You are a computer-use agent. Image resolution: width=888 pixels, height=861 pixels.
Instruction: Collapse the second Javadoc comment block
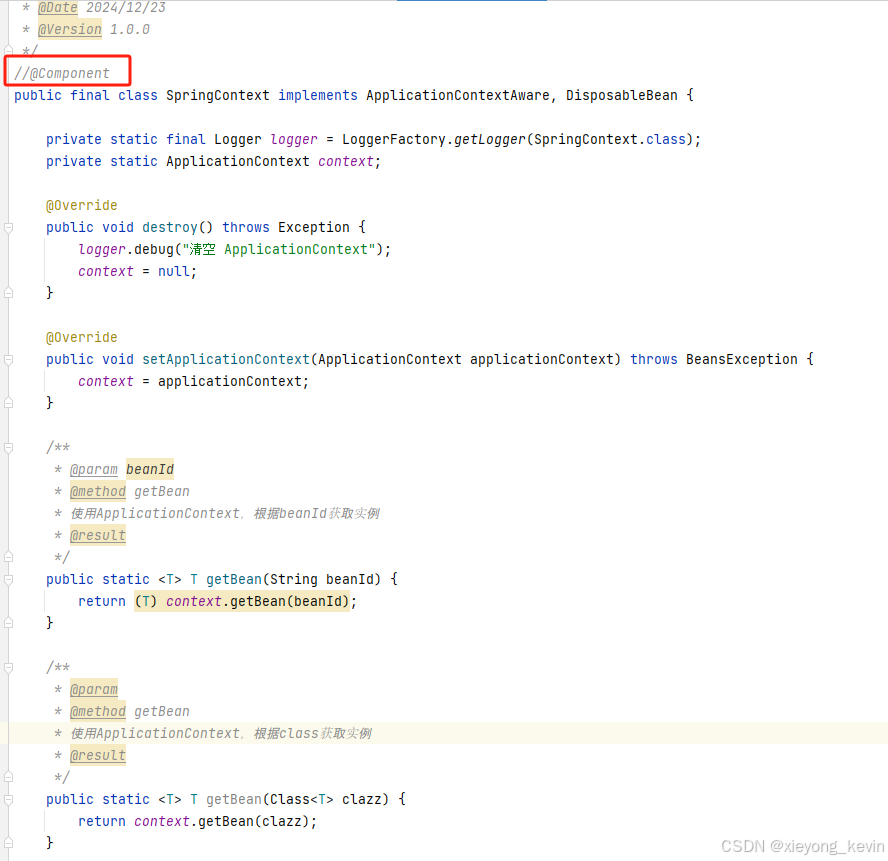pyautogui.click(x=8, y=667)
